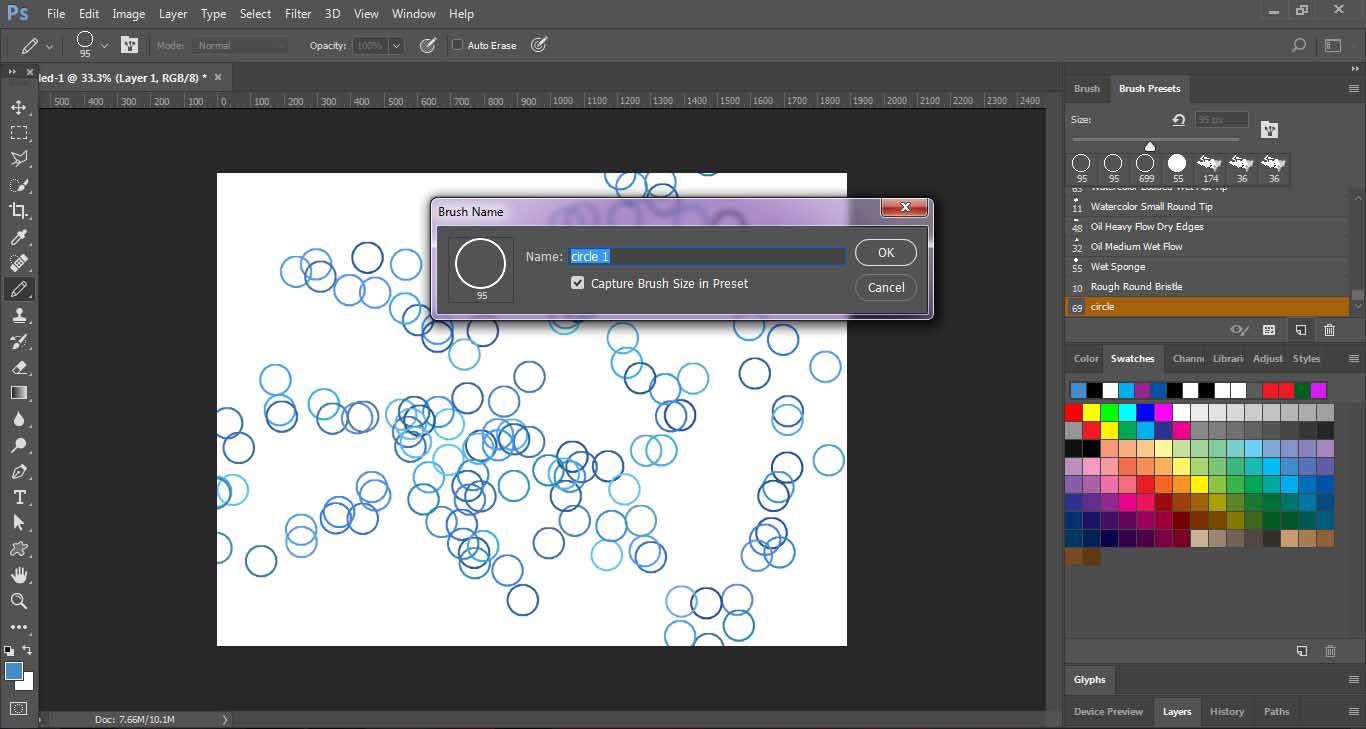Select the Quick Selection tool

pos(18,185)
